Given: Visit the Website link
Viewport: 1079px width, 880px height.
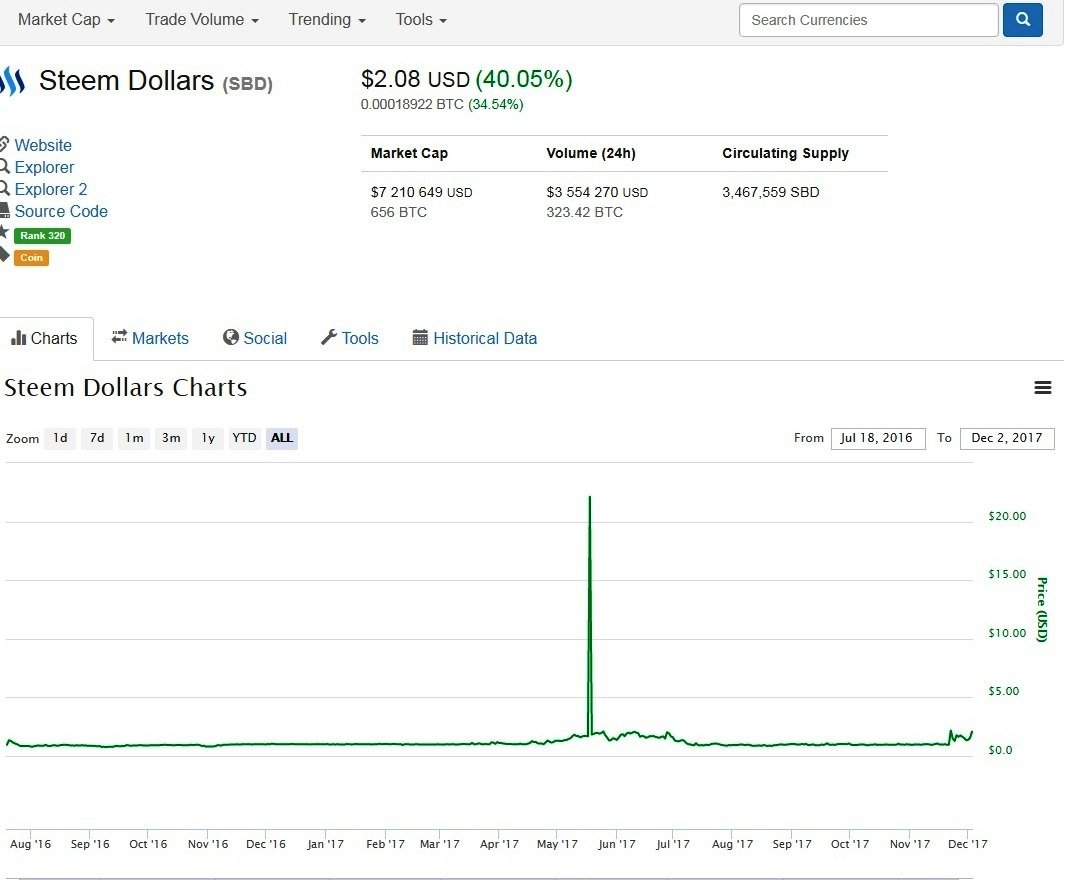Looking at the screenshot, I should (x=43, y=145).
